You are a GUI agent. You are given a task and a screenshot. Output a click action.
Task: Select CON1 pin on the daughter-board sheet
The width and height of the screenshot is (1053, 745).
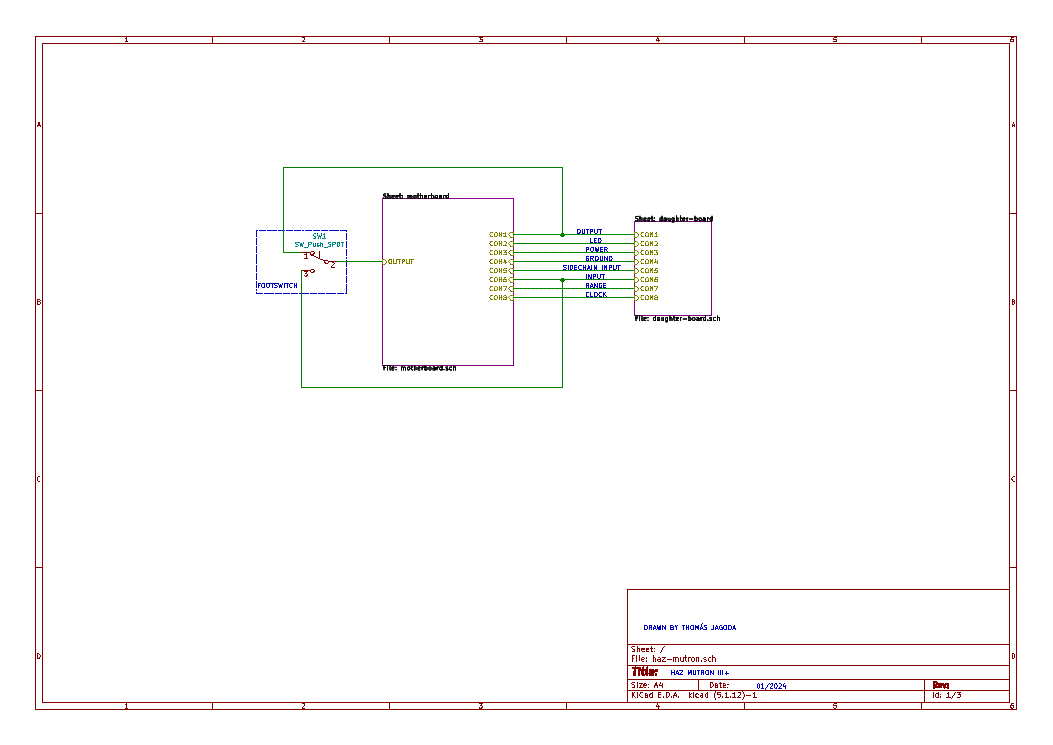pos(647,234)
